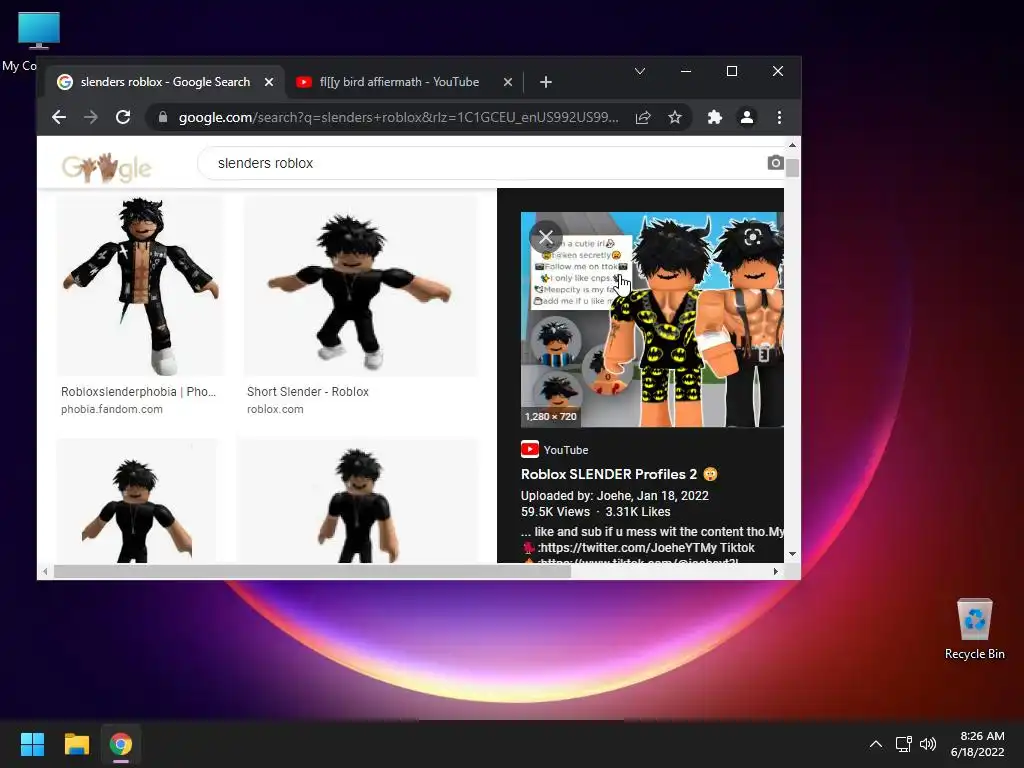
Task: Click the phobia.fandom.com source link
Action: tap(112, 409)
